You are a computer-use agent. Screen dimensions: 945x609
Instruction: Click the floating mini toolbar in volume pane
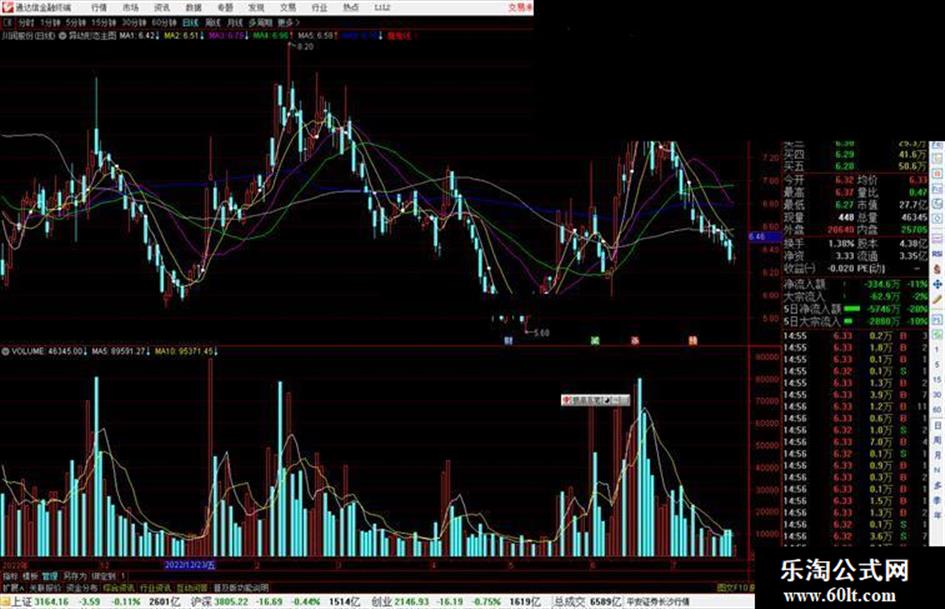[595, 400]
